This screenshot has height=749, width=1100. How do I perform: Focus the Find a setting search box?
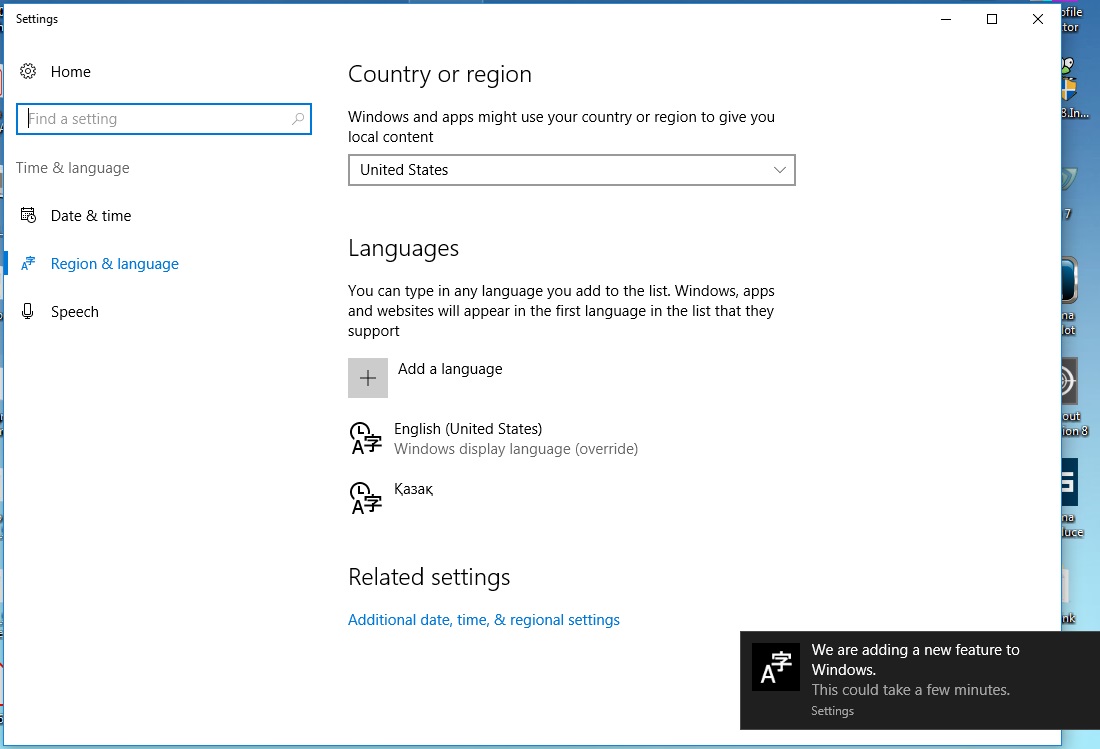(163, 119)
